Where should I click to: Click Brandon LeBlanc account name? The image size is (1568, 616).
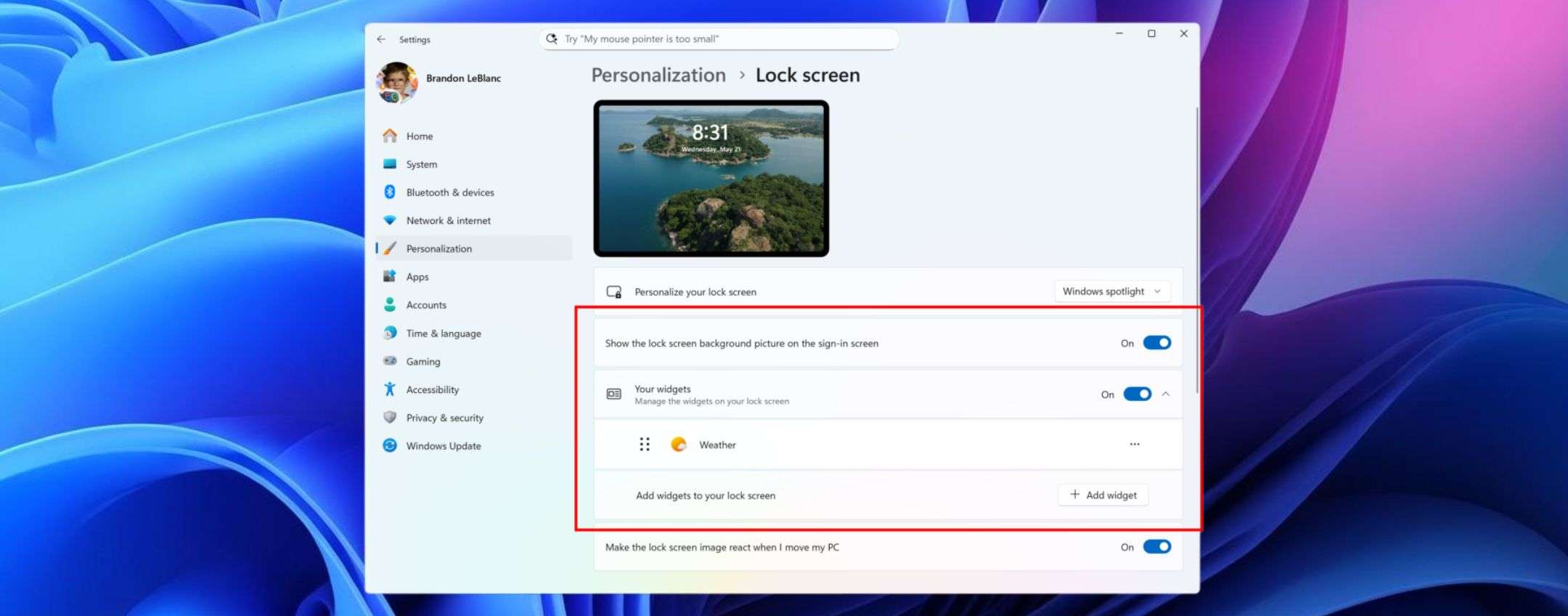463,78
